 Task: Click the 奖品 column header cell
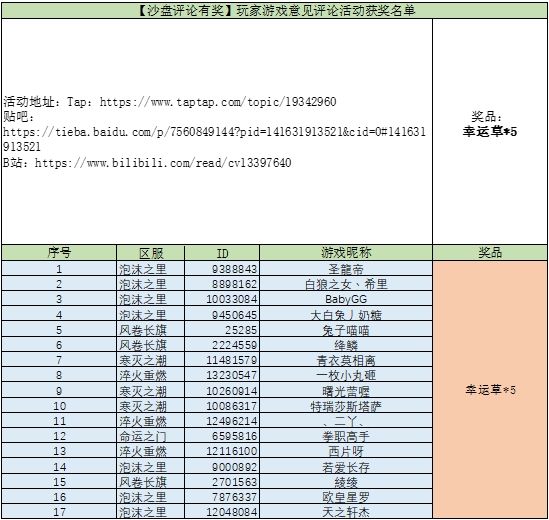(x=490, y=253)
